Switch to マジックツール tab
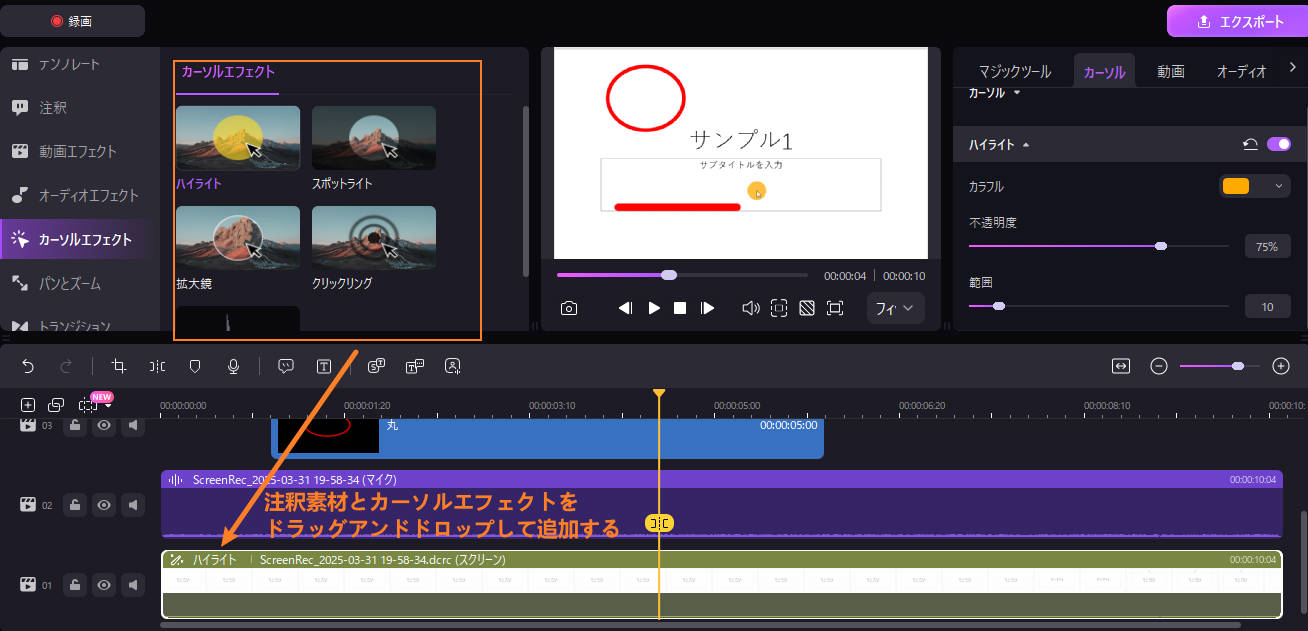This screenshot has height=631, width=1308. pyautogui.click(x=1014, y=71)
